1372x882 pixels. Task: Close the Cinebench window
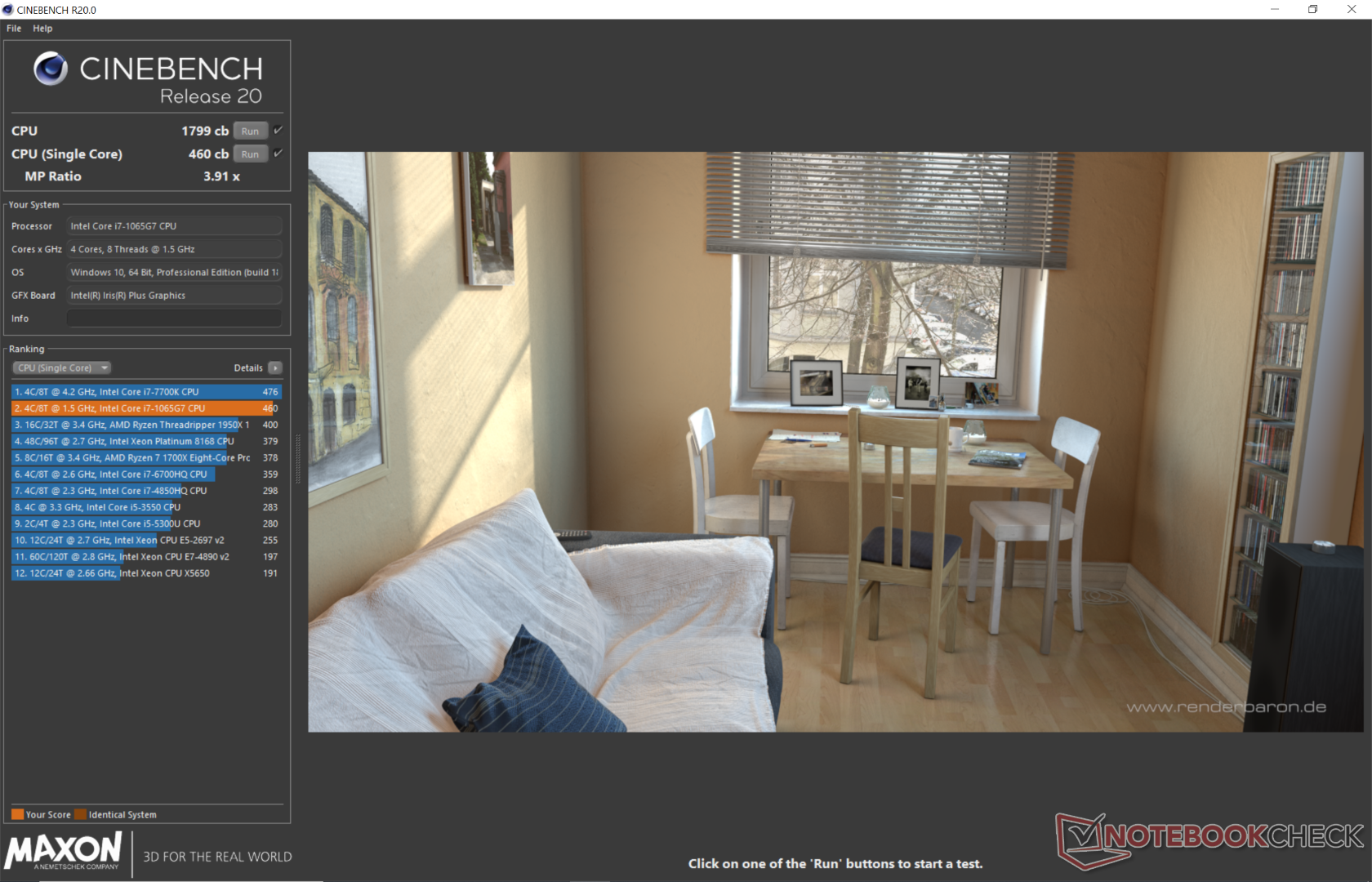point(1352,9)
